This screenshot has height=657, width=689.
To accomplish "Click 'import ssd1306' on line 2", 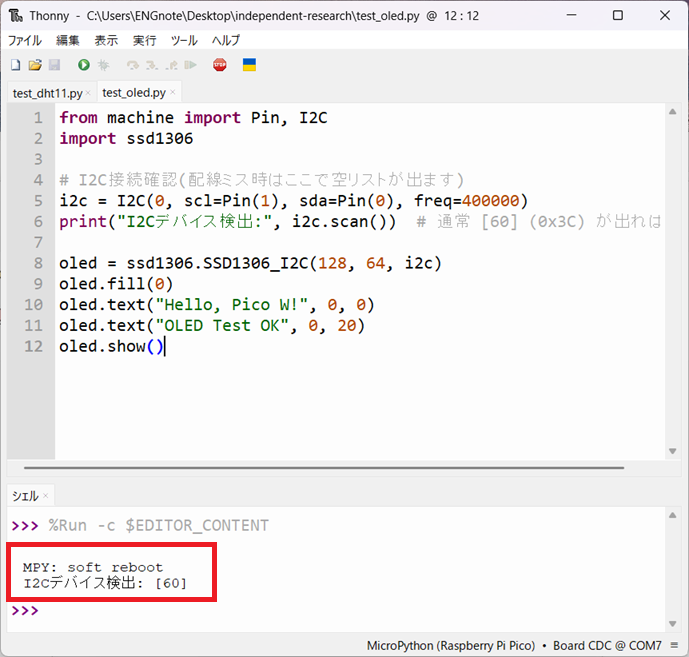I will click(x=126, y=138).
